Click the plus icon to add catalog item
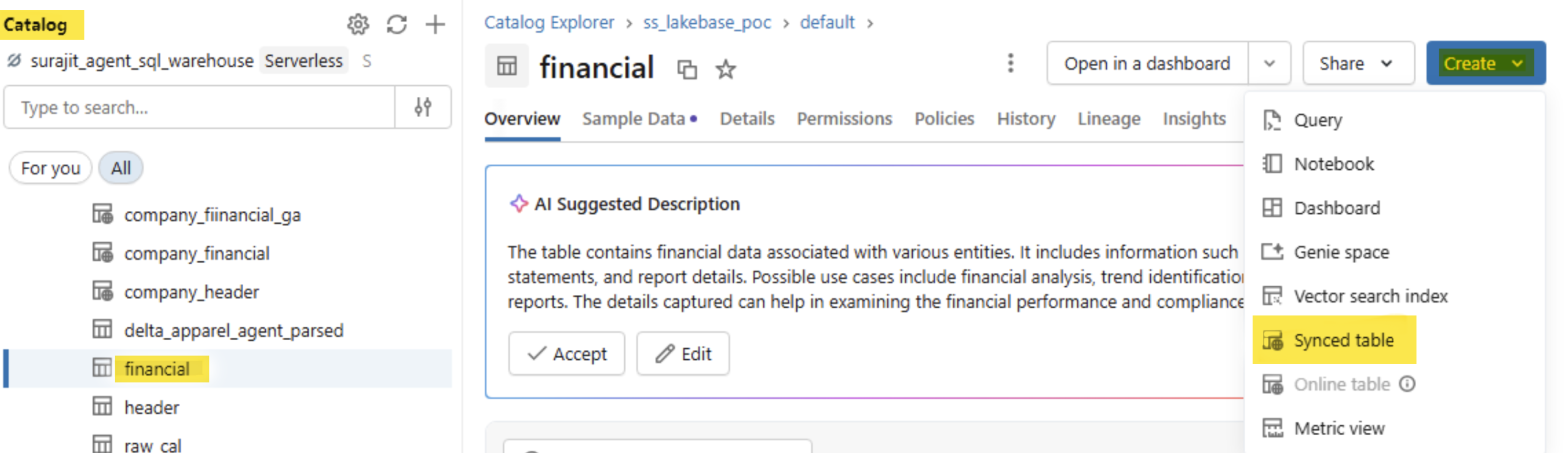The image size is (1568, 453). point(435,25)
